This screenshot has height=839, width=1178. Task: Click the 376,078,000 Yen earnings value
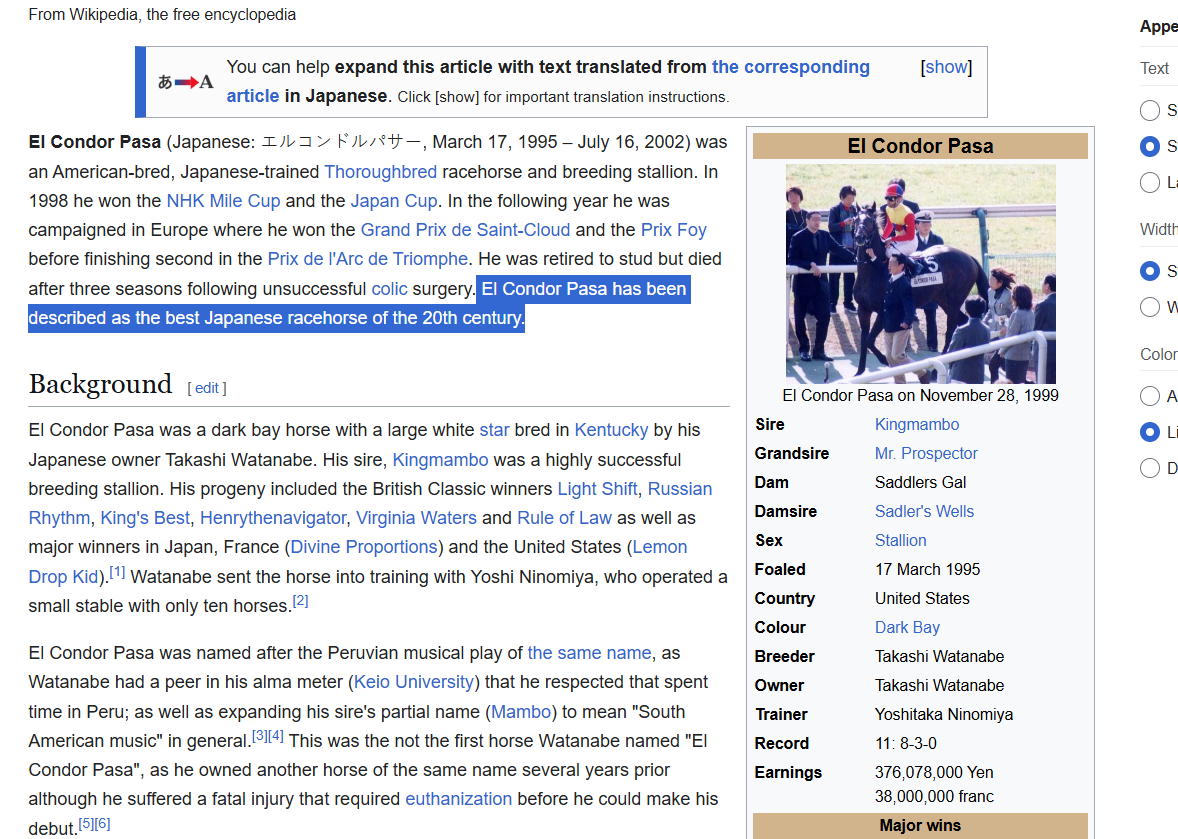click(x=934, y=773)
